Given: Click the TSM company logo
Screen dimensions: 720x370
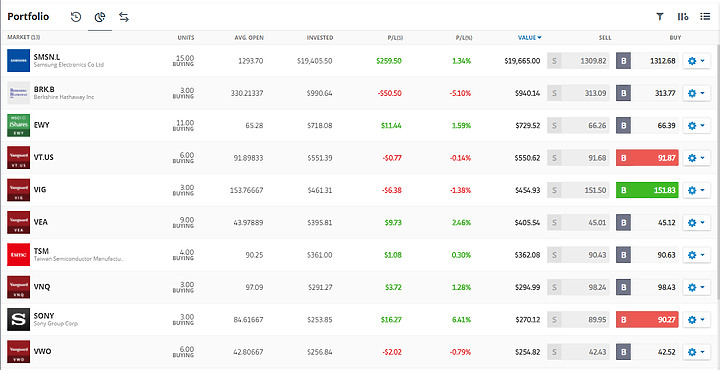Looking at the screenshot, I should pyautogui.click(x=18, y=254).
